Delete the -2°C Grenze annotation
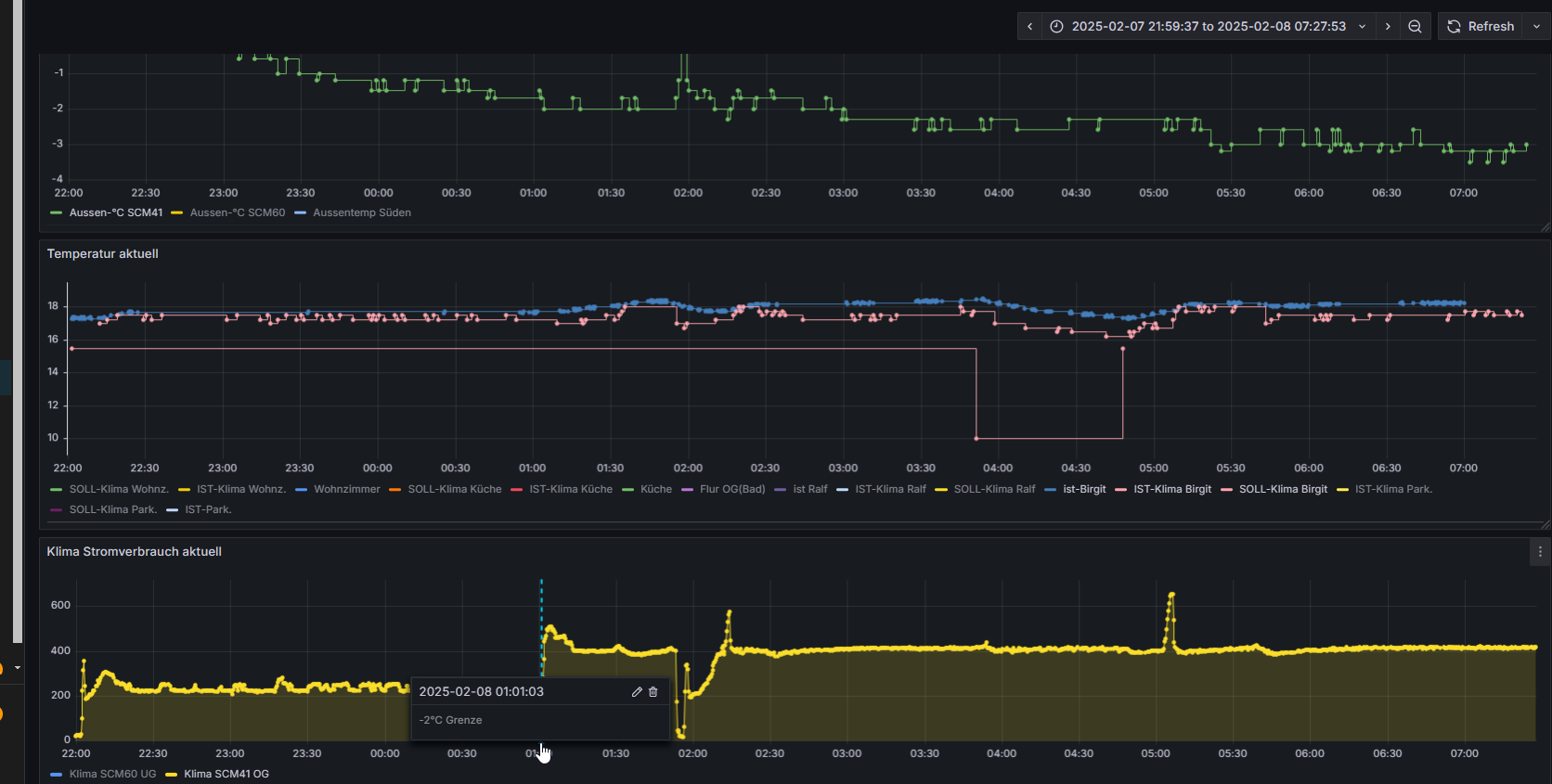The width and height of the screenshot is (1552, 784). [x=653, y=692]
